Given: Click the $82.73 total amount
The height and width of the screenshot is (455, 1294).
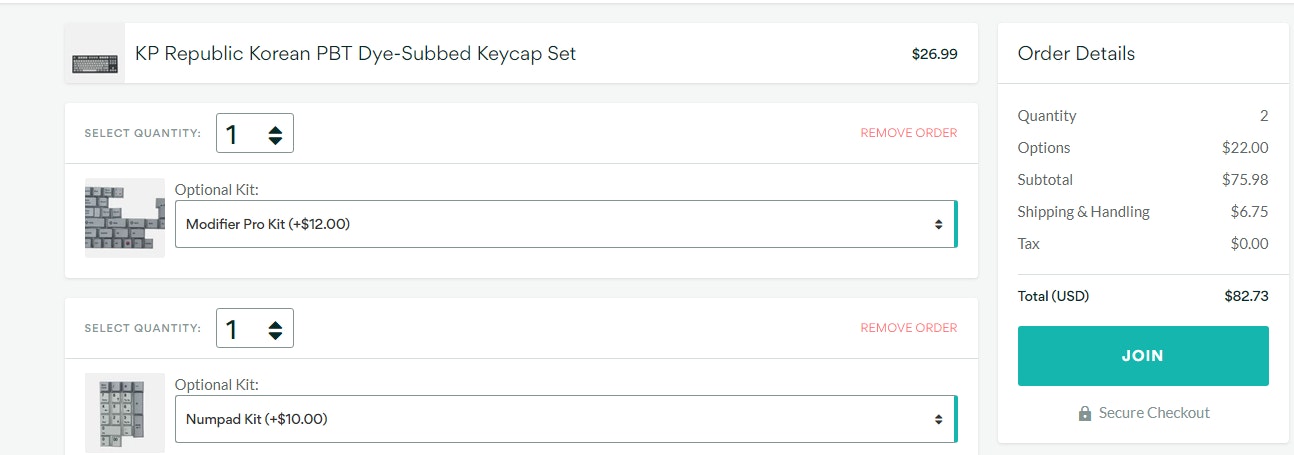Looking at the screenshot, I should click(1246, 296).
